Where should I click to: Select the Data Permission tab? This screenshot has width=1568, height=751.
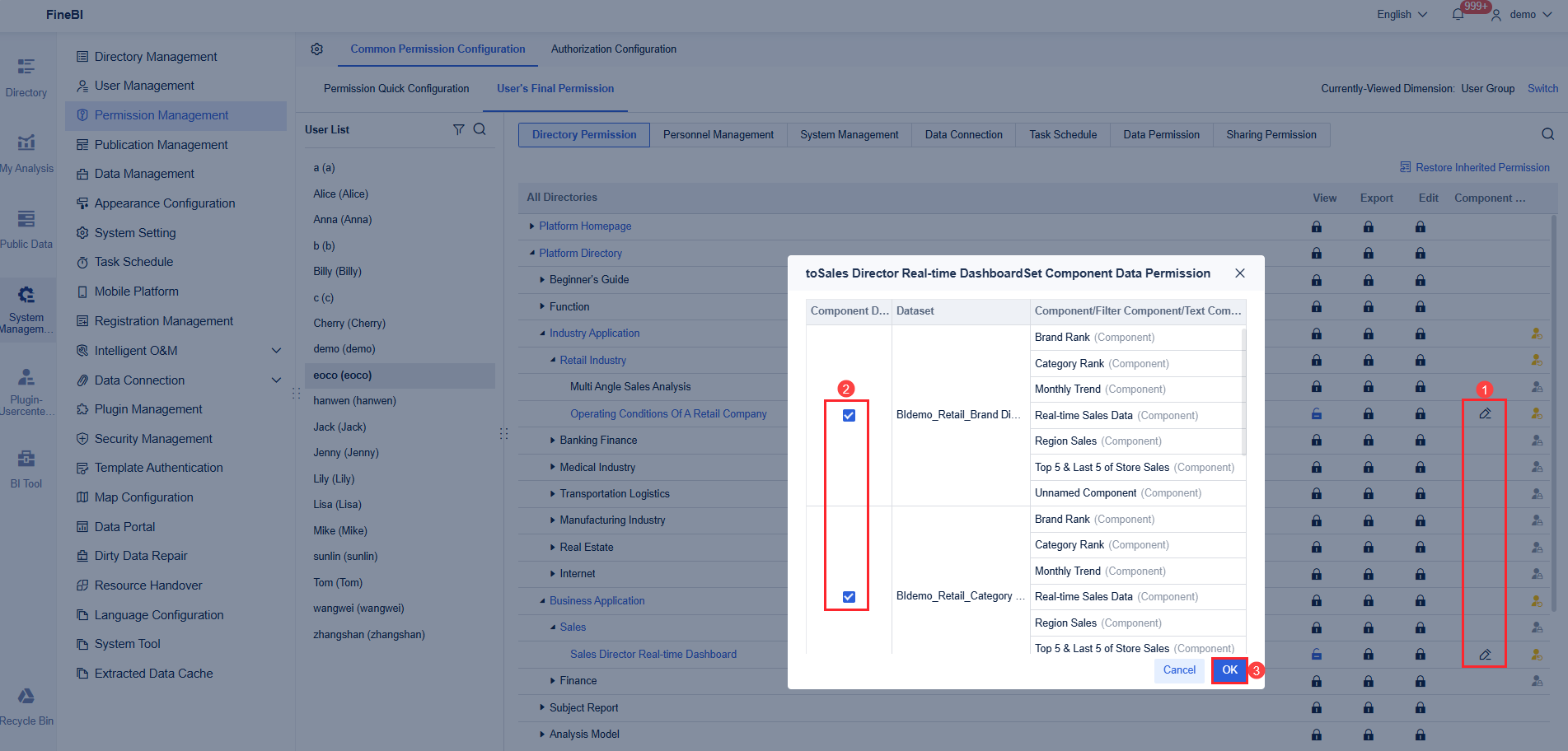pyautogui.click(x=1162, y=135)
